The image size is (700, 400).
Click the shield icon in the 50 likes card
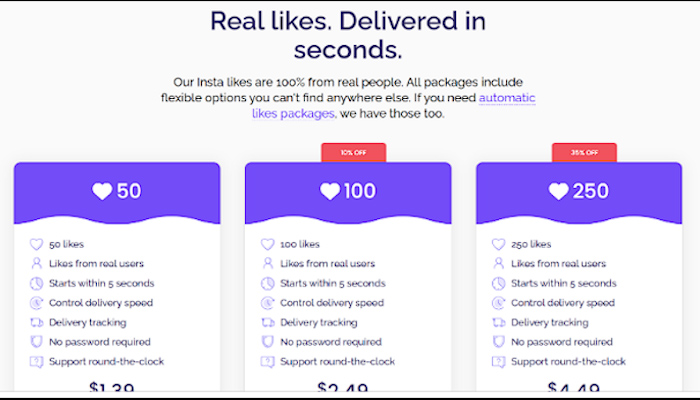pyautogui.click(x=37, y=342)
